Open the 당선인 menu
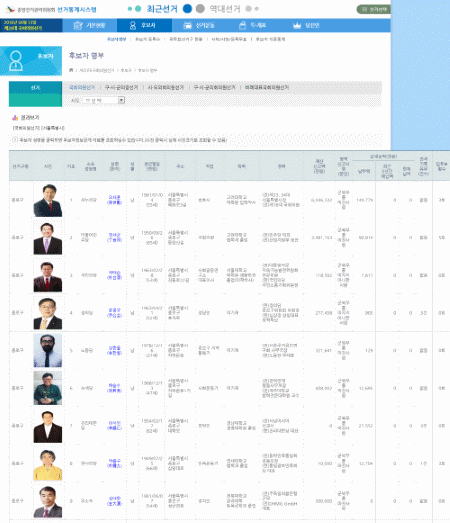 pyautogui.click(x=307, y=25)
